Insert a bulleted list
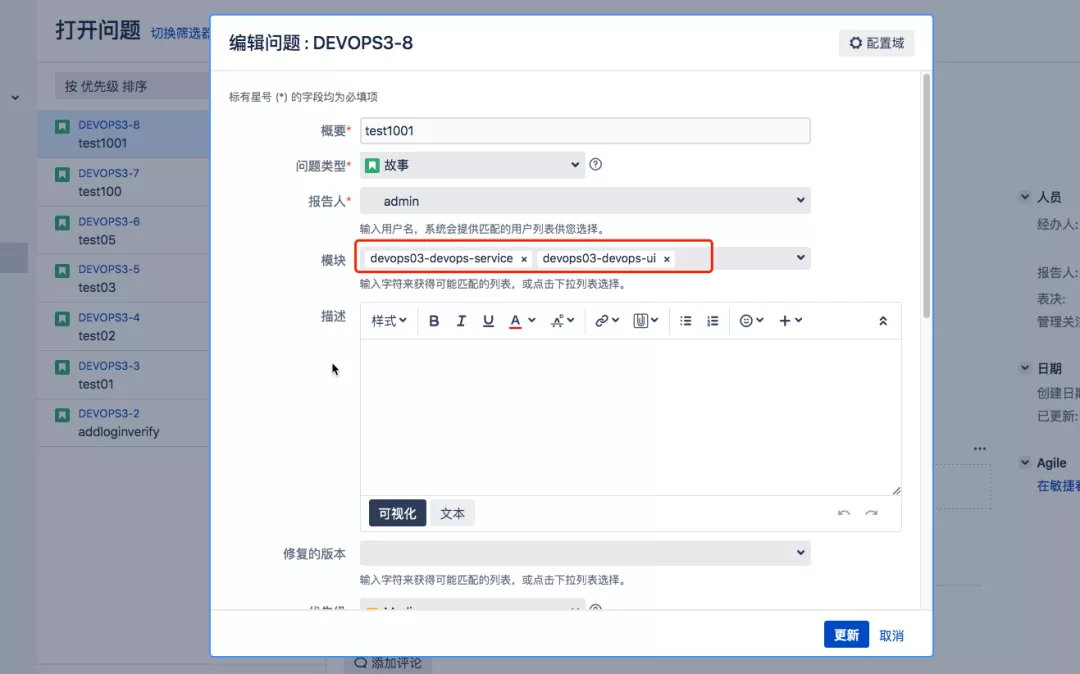The image size is (1080, 674). [685, 321]
